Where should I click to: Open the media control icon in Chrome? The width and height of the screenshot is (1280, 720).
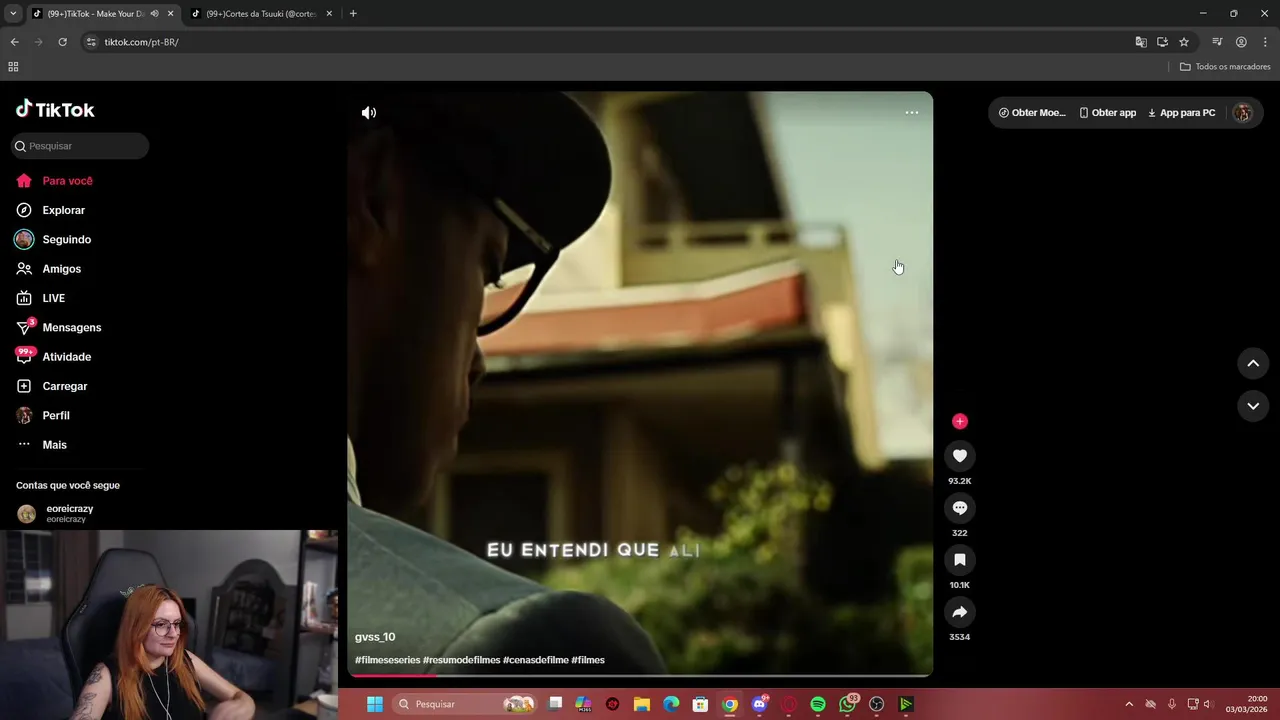[x=1217, y=42]
